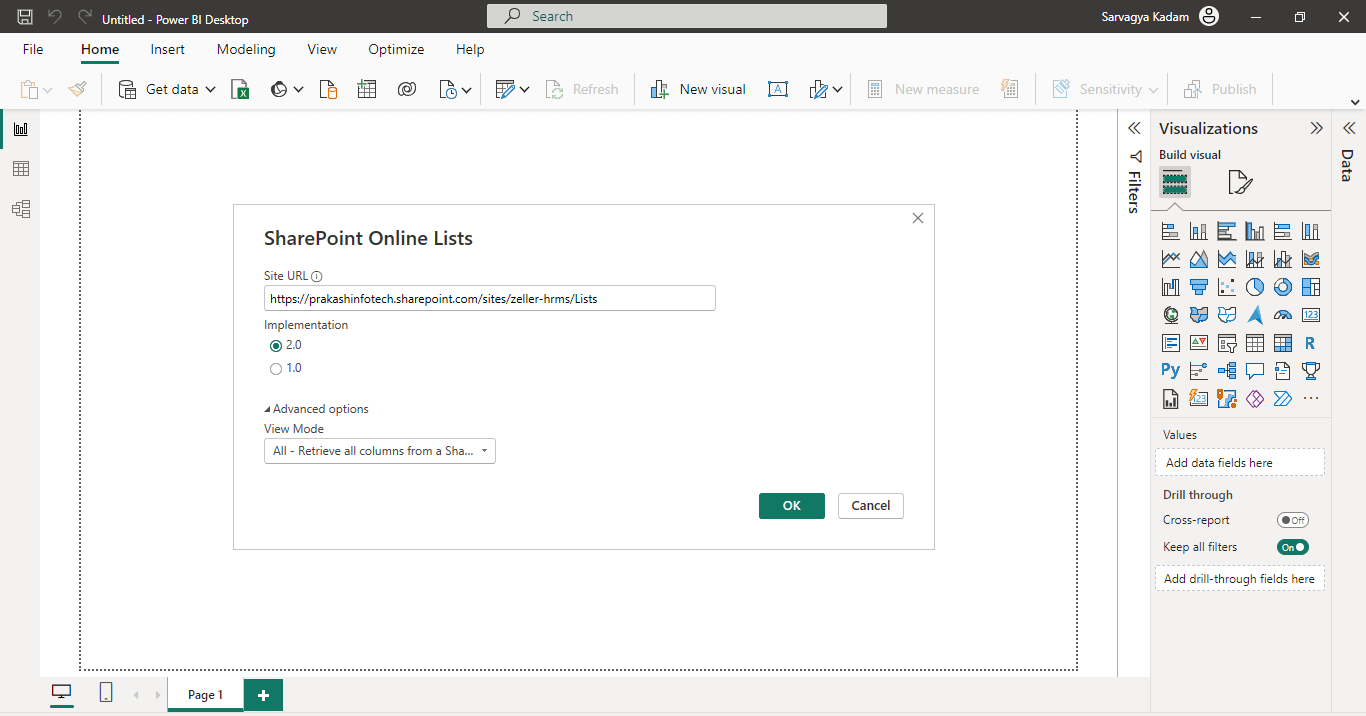This screenshot has width=1366, height=716.
Task: Open the File menu
Action: pyautogui.click(x=33, y=49)
